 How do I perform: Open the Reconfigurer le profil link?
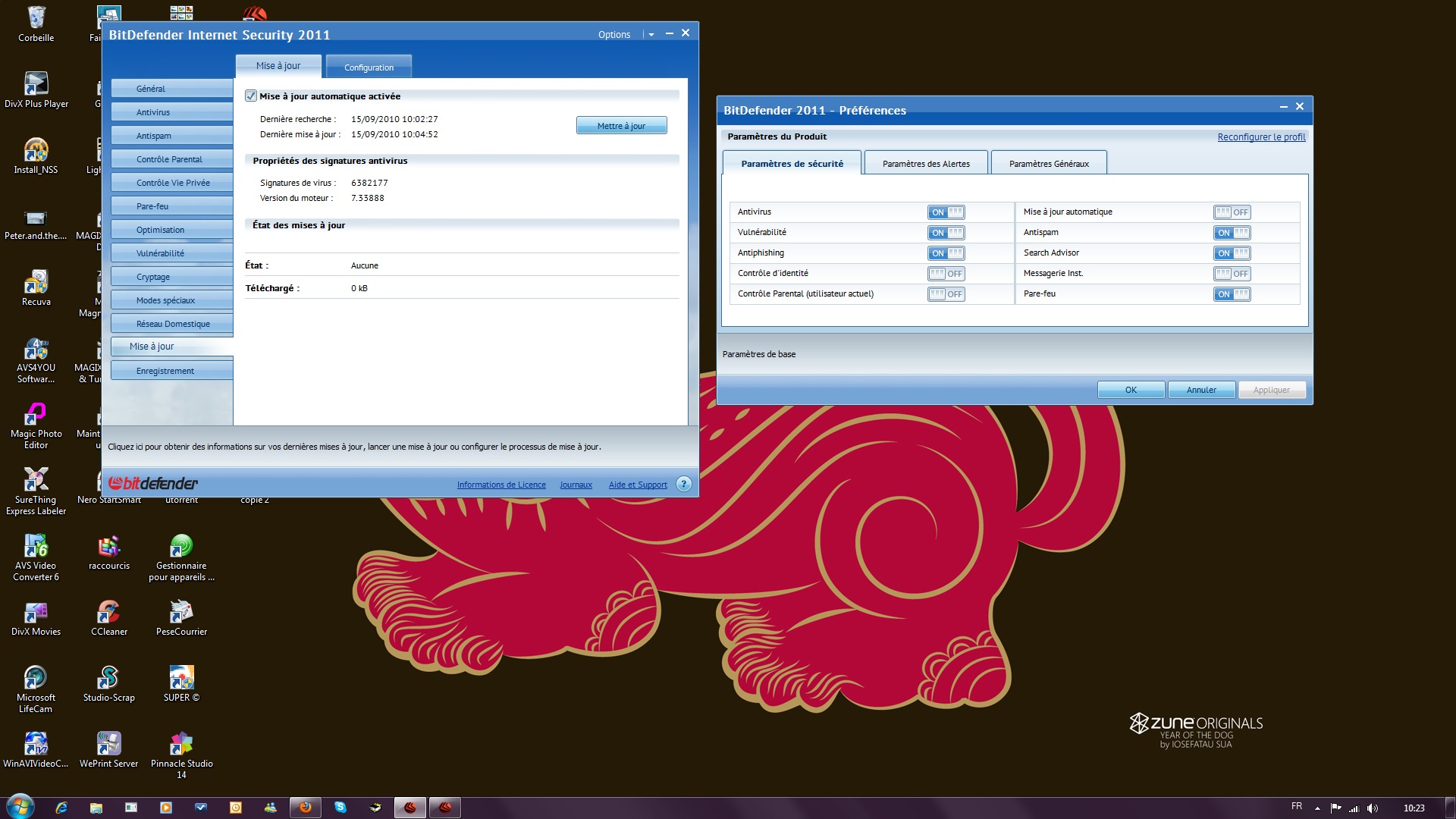click(x=1261, y=137)
